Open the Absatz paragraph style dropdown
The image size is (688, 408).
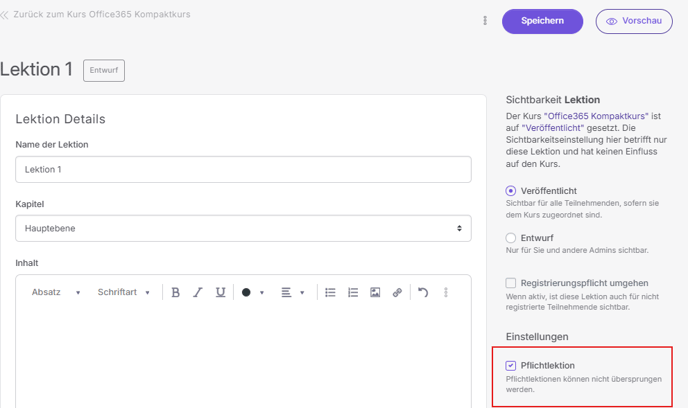[56, 292]
